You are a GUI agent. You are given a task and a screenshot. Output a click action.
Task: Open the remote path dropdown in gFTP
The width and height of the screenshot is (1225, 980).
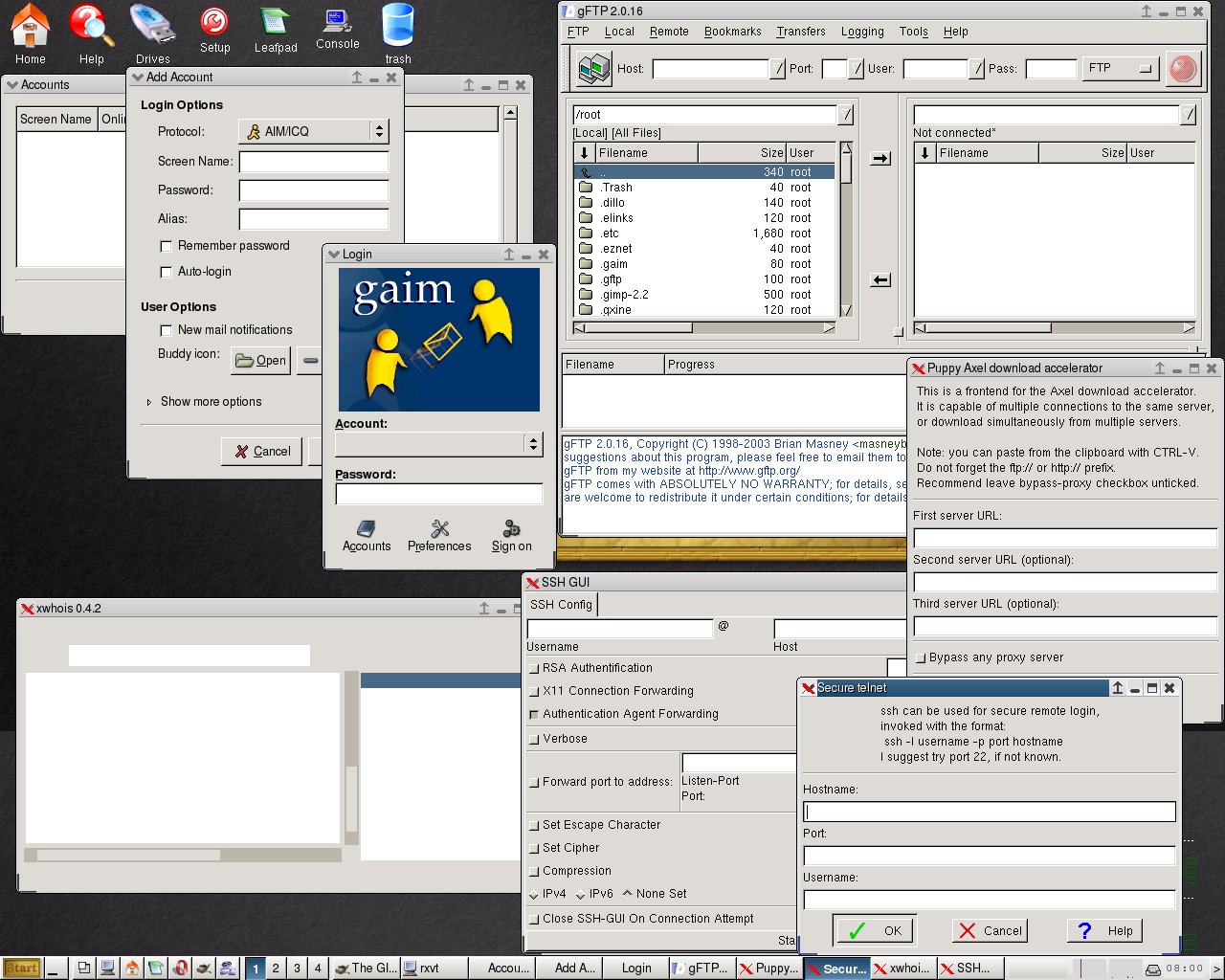point(1188,115)
